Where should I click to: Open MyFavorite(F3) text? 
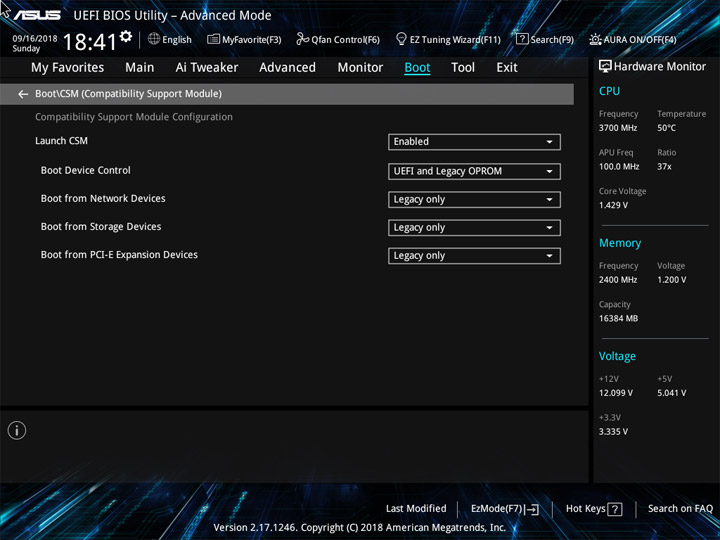point(252,40)
